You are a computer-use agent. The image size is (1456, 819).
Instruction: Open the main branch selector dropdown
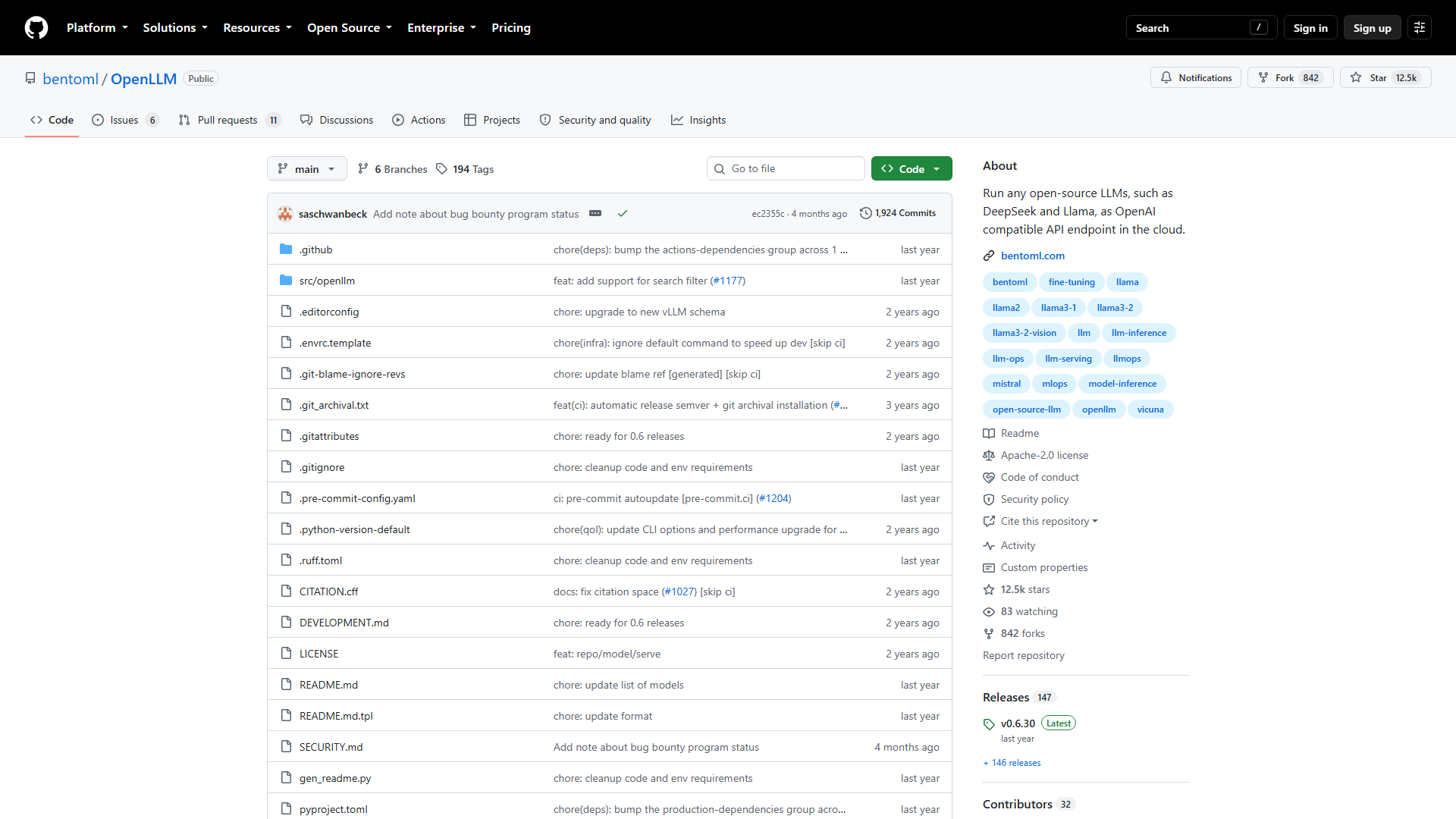[306, 169]
